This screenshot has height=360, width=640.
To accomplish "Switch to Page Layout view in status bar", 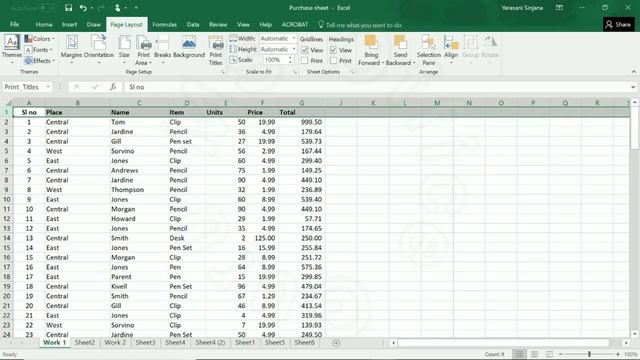I will pyautogui.click(x=534, y=354).
